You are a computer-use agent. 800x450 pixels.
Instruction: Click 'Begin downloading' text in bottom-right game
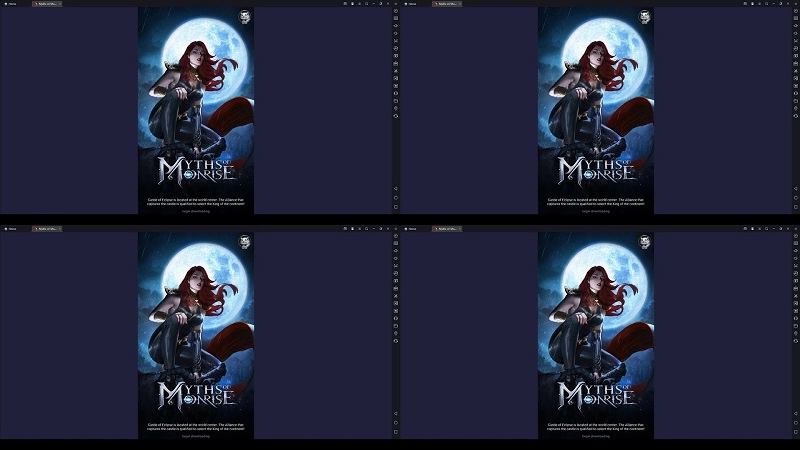click(596, 436)
